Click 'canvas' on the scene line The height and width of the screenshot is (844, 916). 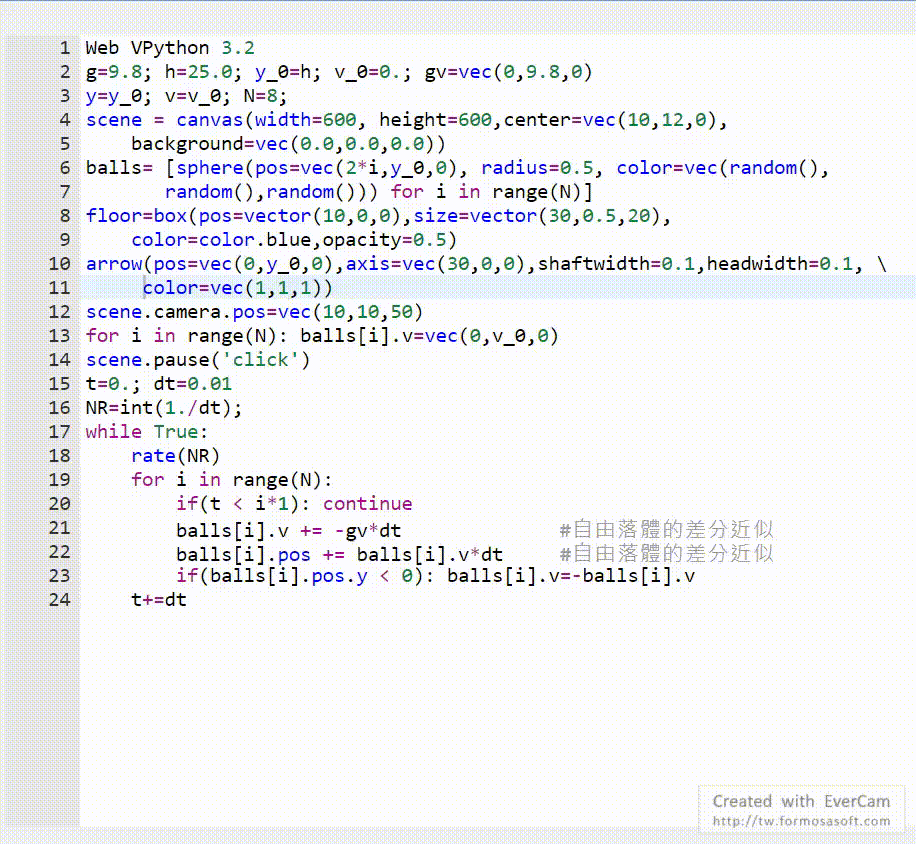[209, 120]
